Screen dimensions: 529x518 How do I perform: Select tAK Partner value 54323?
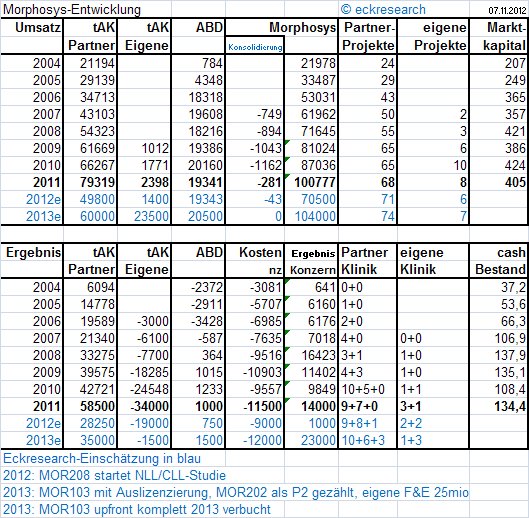coord(97,131)
